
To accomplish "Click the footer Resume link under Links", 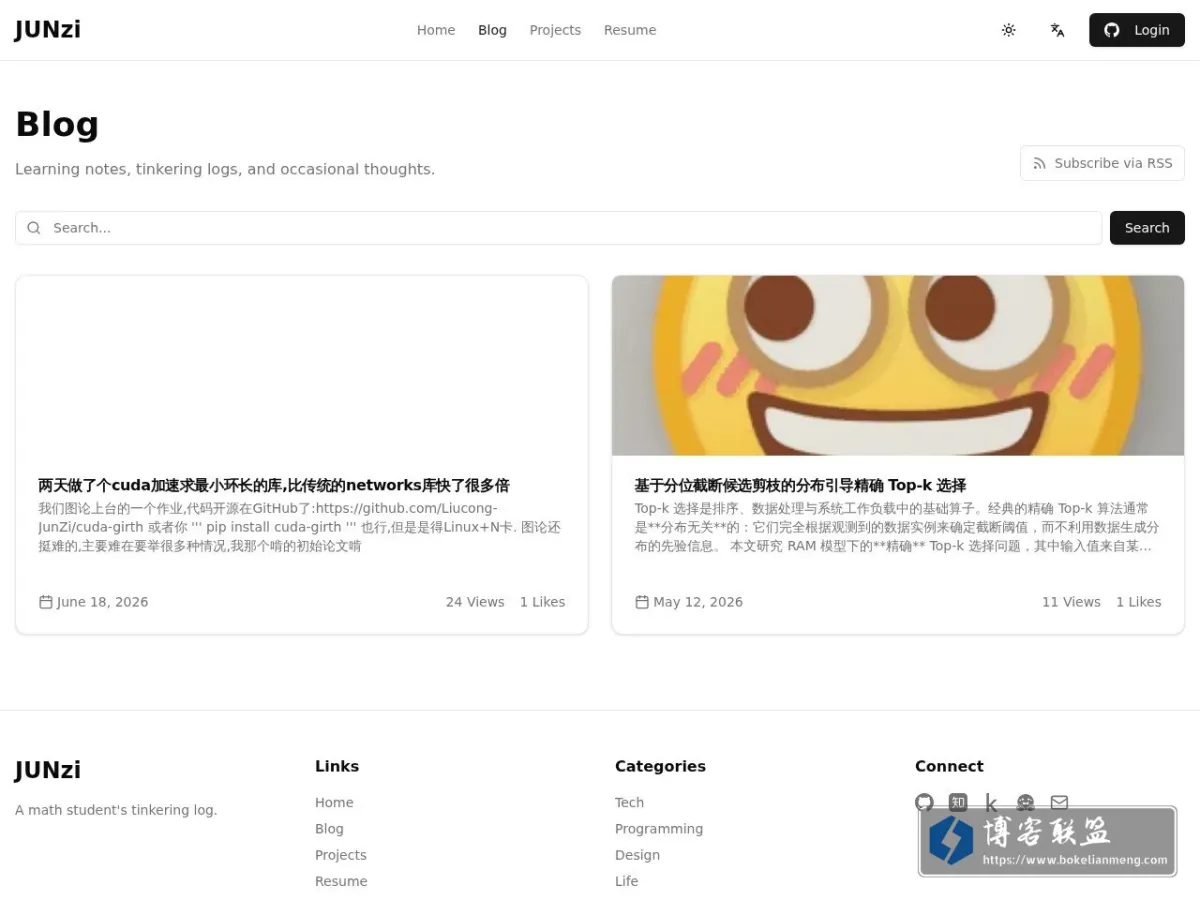I will [x=341, y=881].
